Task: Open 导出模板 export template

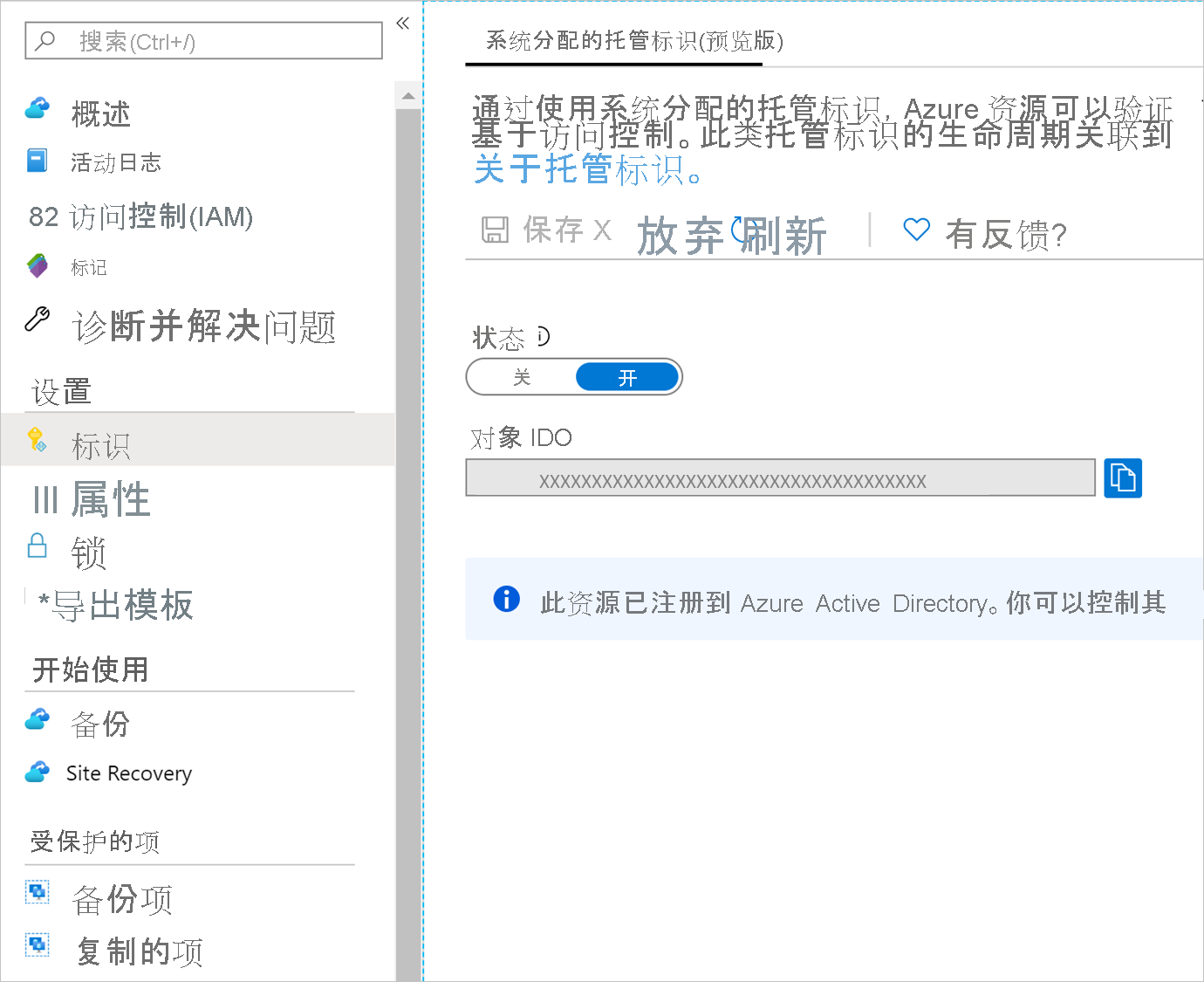Action: [x=122, y=605]
